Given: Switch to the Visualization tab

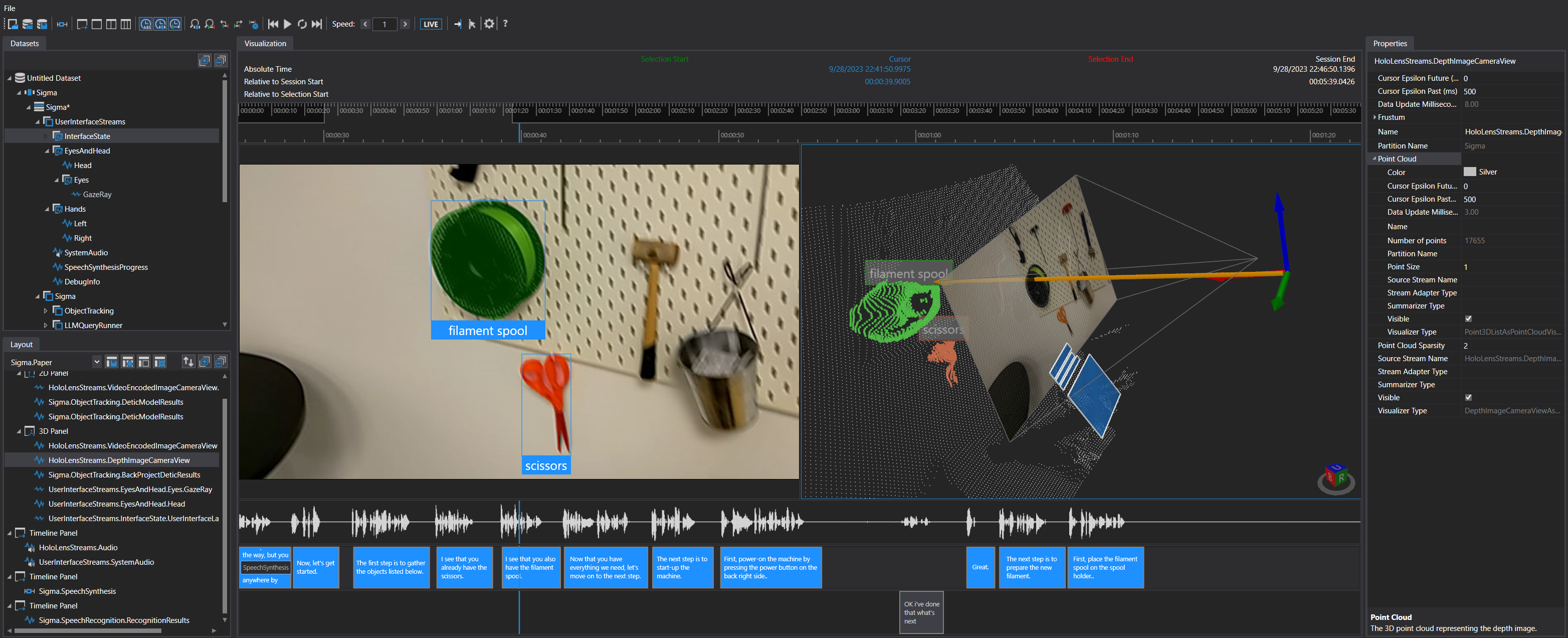Looking at the screenshot, I should tap(265, 43).
